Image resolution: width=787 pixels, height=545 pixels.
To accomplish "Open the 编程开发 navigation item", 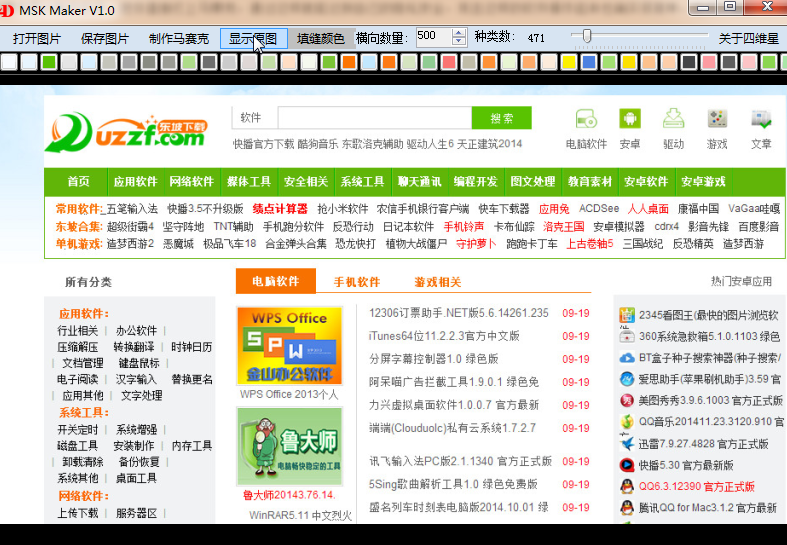I will pos(476,182).
